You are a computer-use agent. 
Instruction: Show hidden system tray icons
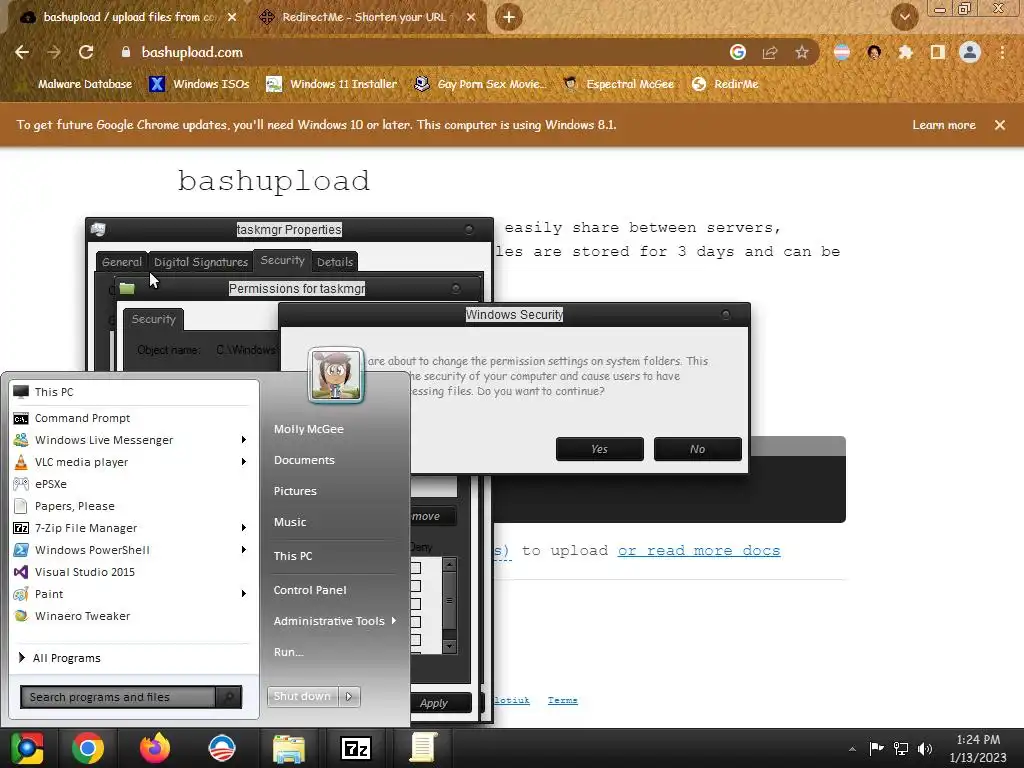pyautogui.click(x=852, y=749)
